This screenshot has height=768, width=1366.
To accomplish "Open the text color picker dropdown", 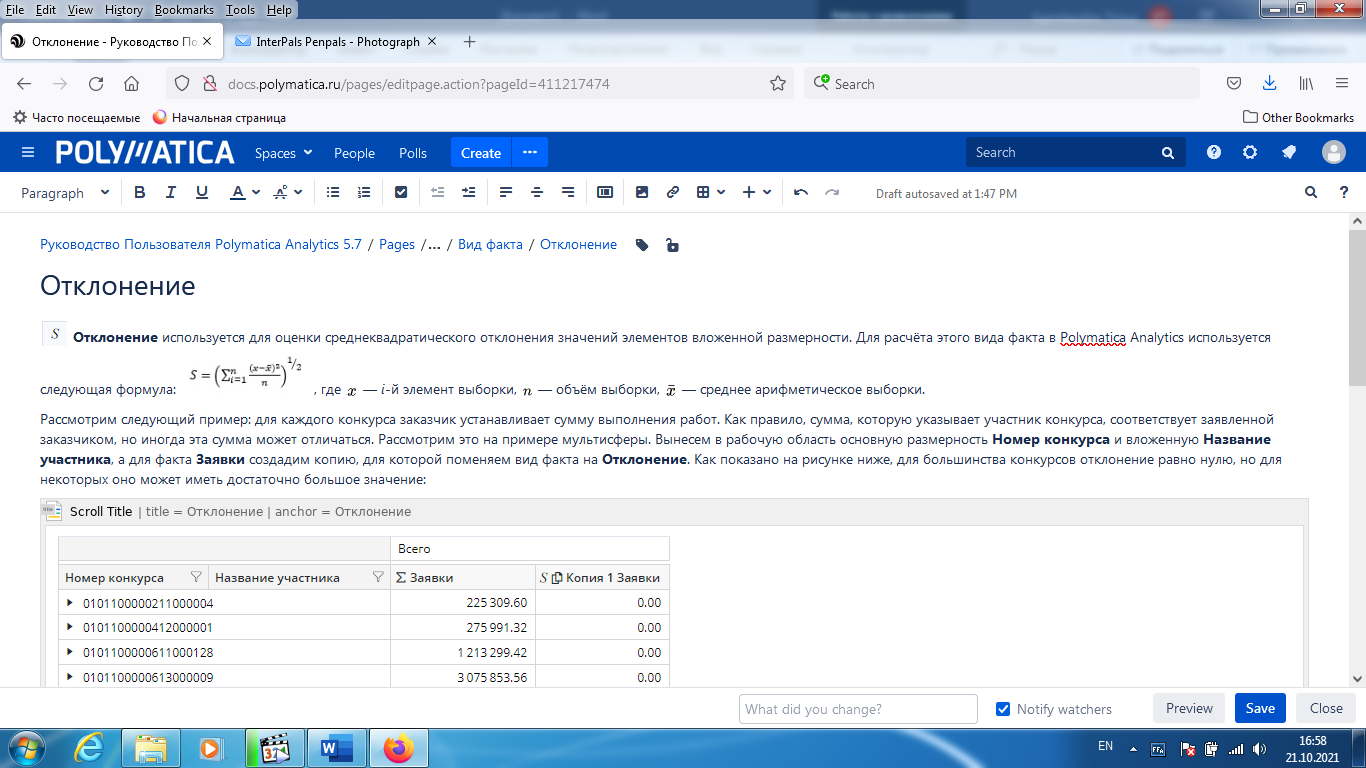I will coord(257,193).
